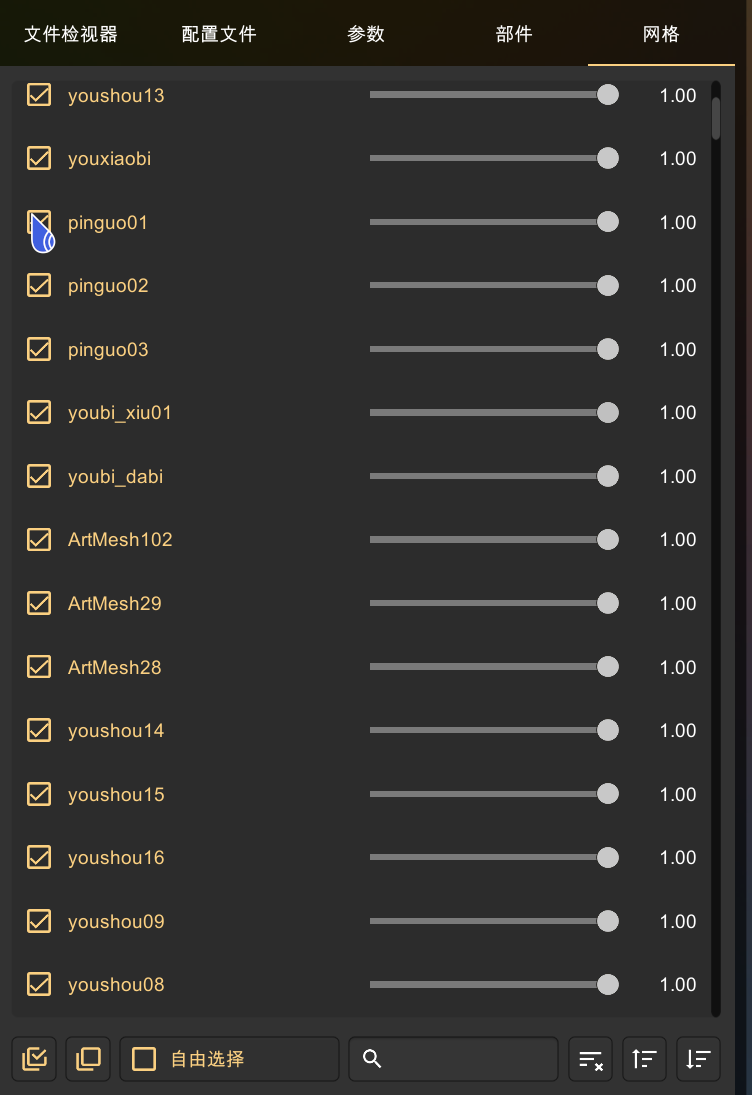
Task: Toggle the youbi_dabi mesh checkbox
Action: [39, 476]
